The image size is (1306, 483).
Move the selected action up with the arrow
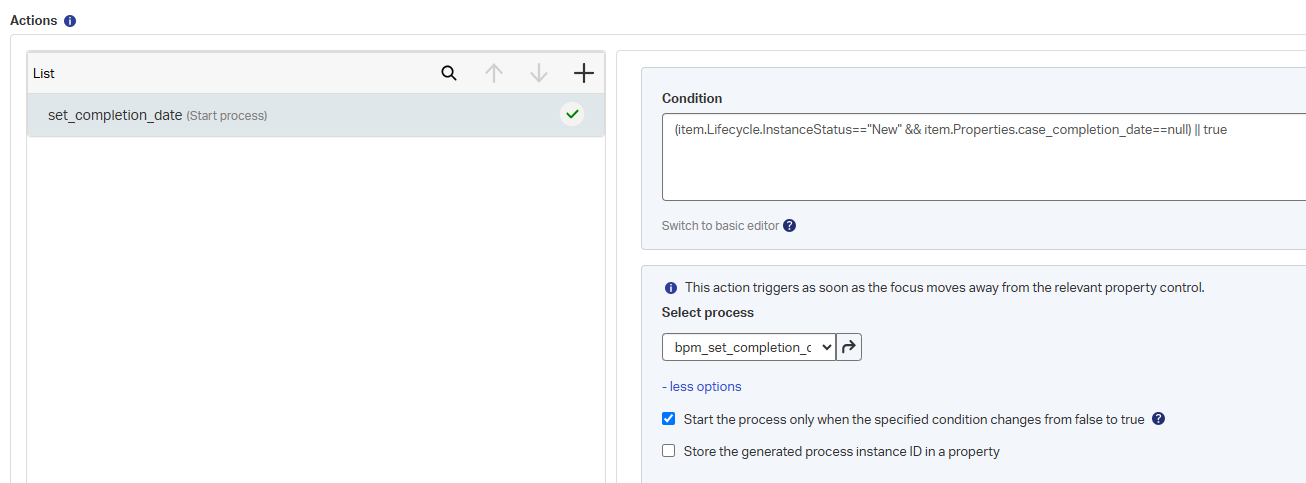tap(493, 73)
